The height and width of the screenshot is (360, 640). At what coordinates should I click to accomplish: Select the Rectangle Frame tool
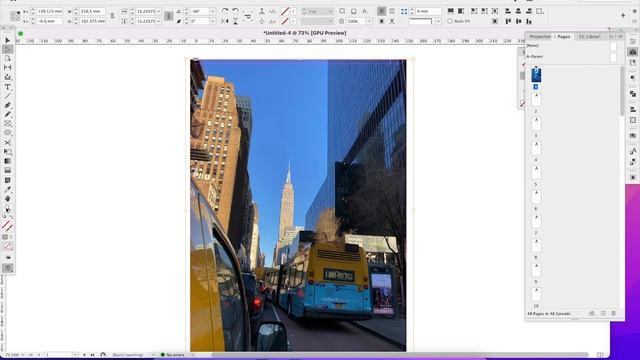coord(7,123)
